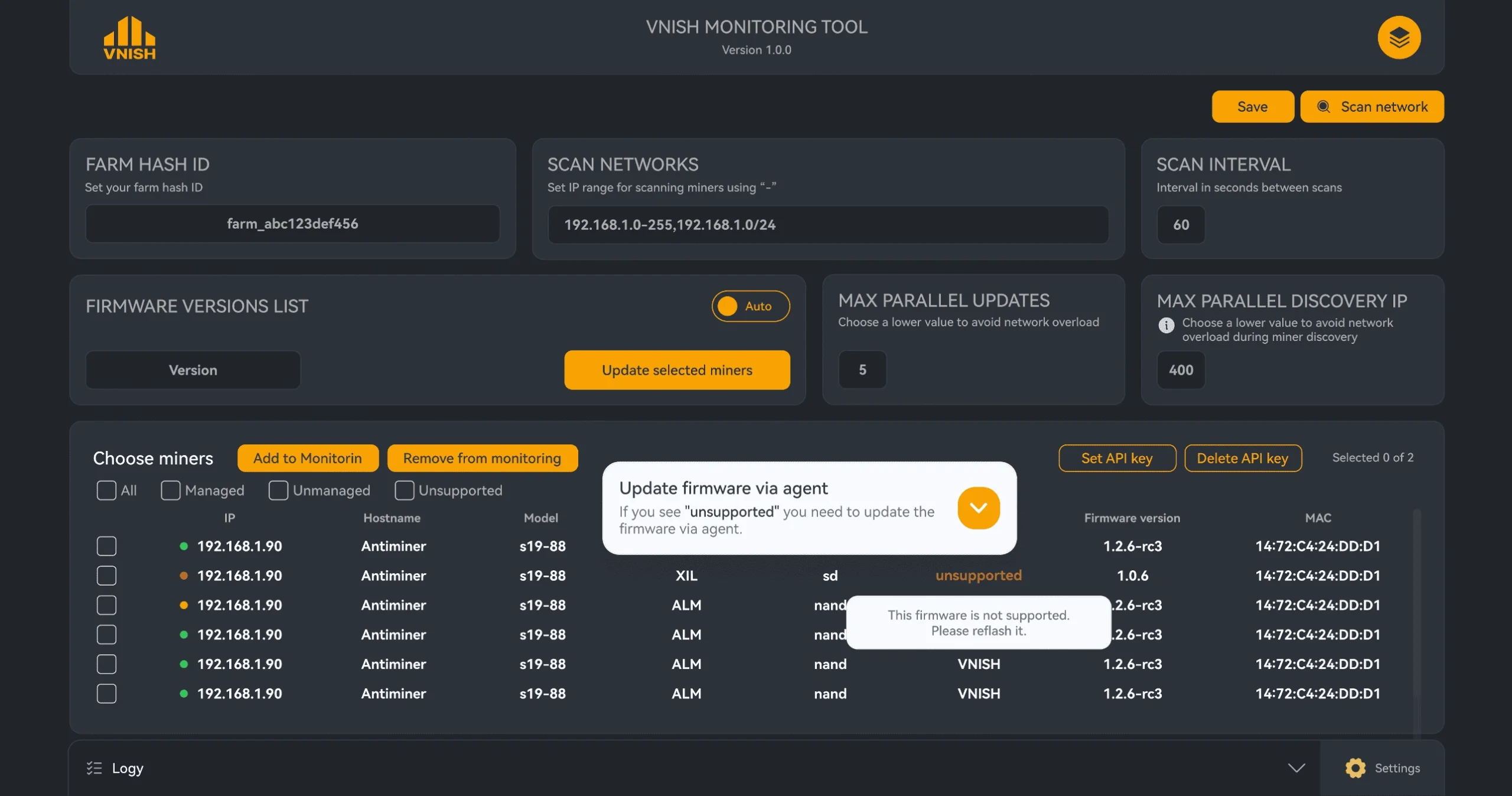Click the Hostname column header

click(x=392, y=518)
